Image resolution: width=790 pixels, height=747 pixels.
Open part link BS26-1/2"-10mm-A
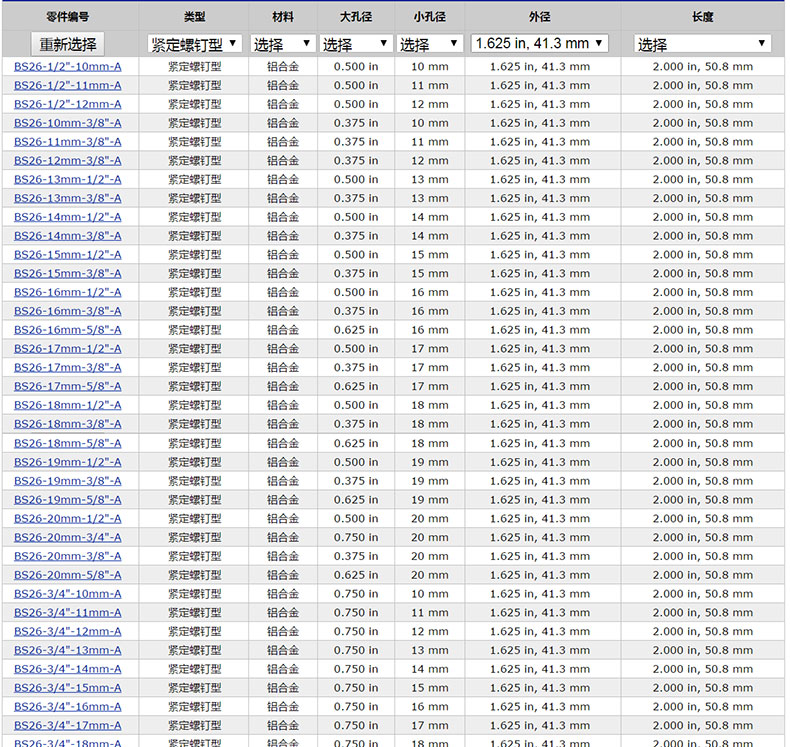[x=68, y=67]
